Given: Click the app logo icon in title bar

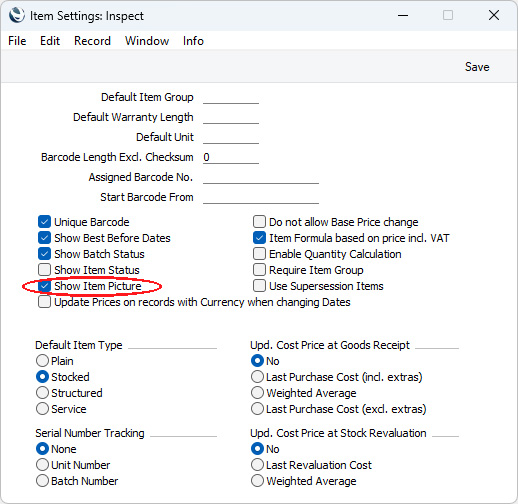Looking at the screenshot, I should coord(17,15).
